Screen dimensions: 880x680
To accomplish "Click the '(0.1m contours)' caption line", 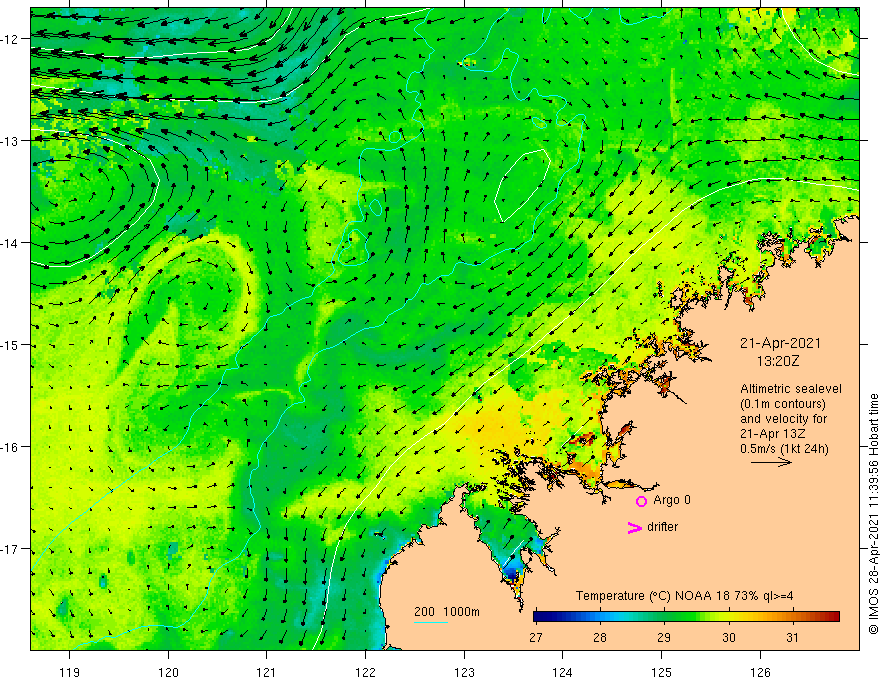I will click(783, 404).
